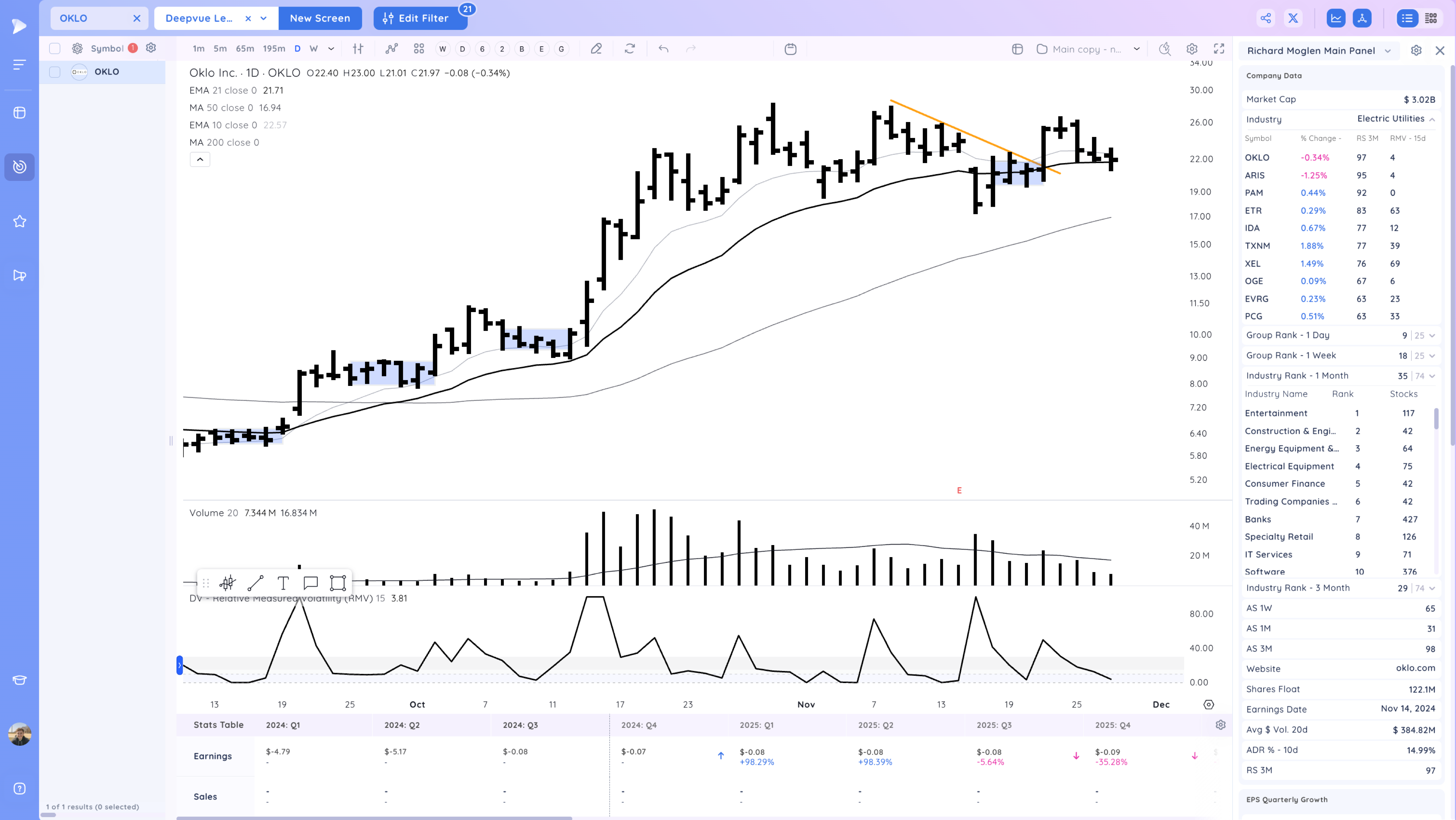Image resolution: width=1456 pixels, height=820 pixels.
Task: Open the chart style bars icon
Action: [358, 49]
